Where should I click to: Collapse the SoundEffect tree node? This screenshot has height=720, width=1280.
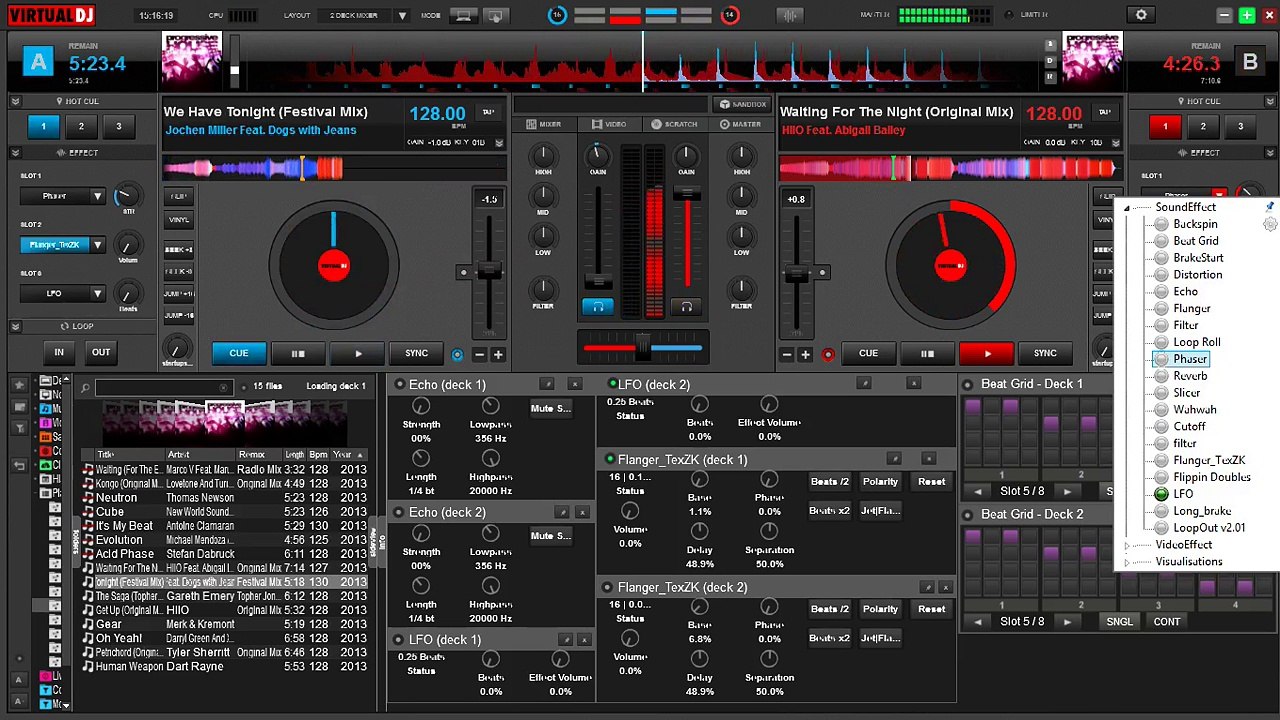(1127, 208)
